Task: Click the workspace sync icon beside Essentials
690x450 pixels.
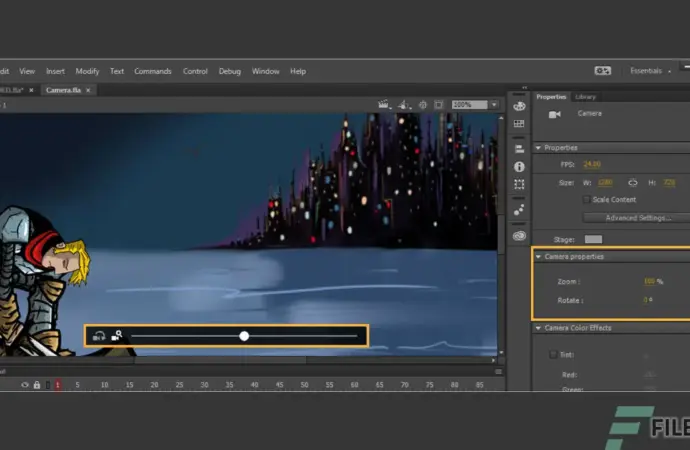Action: [x=602, y=71]
